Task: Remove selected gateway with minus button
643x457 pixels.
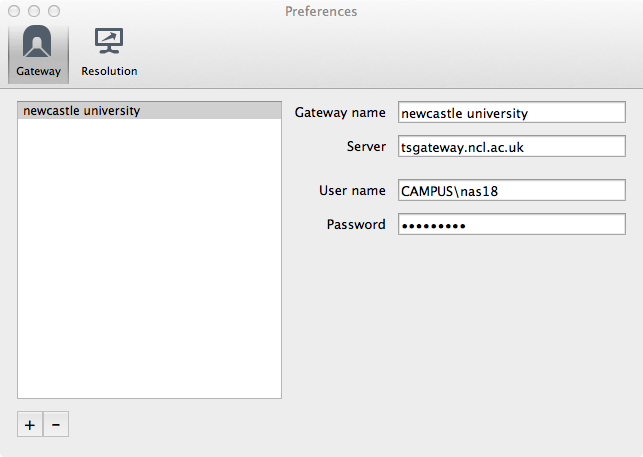Action: [56, 425]
